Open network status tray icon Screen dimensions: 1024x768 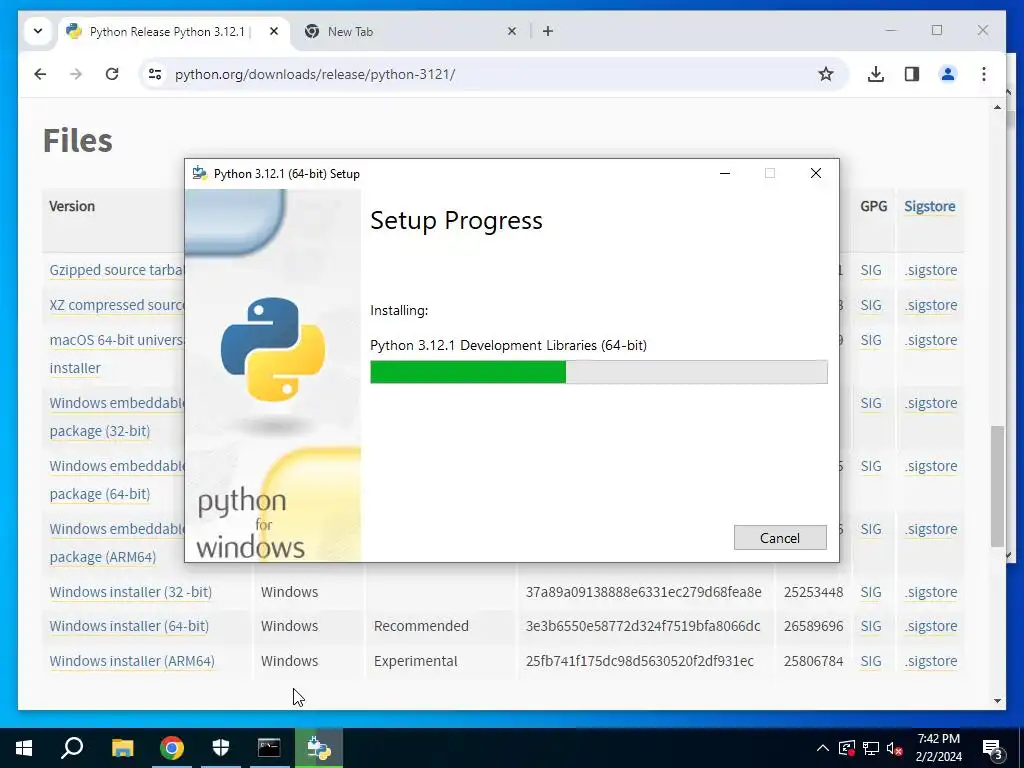pyautogui.click(x=871, y=748)
